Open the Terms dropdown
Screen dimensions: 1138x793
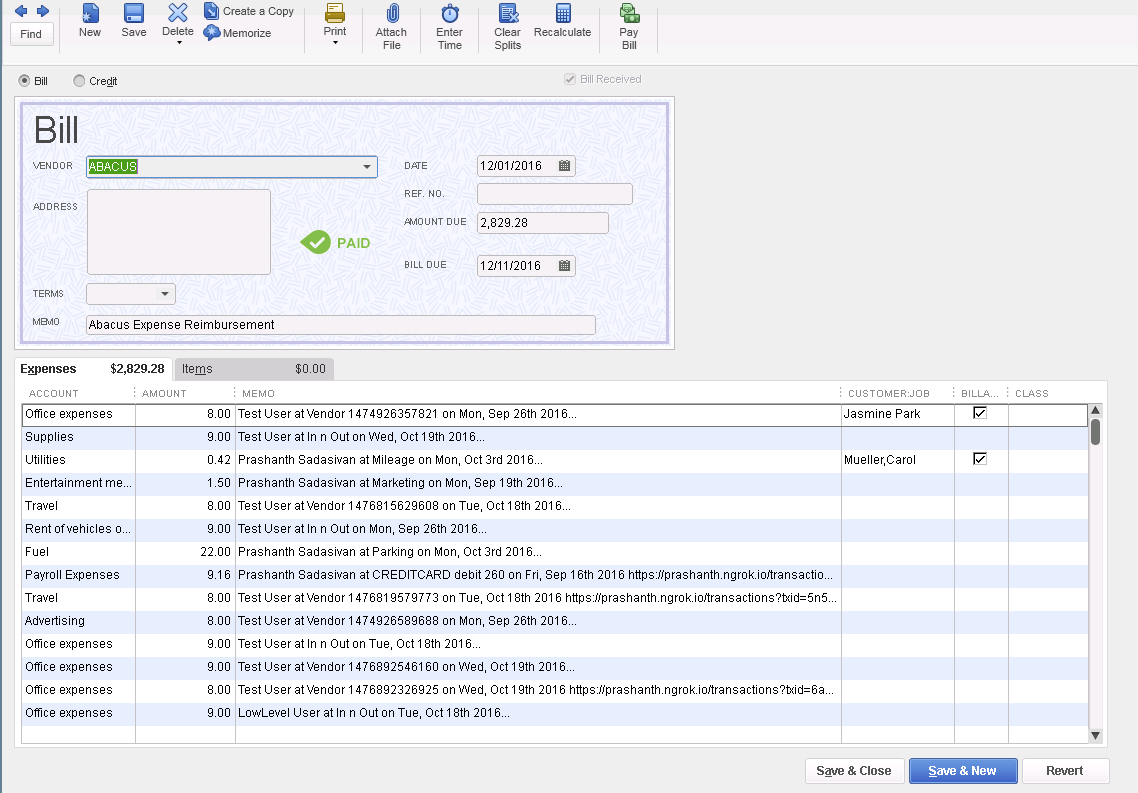click(x=165, y=294)
